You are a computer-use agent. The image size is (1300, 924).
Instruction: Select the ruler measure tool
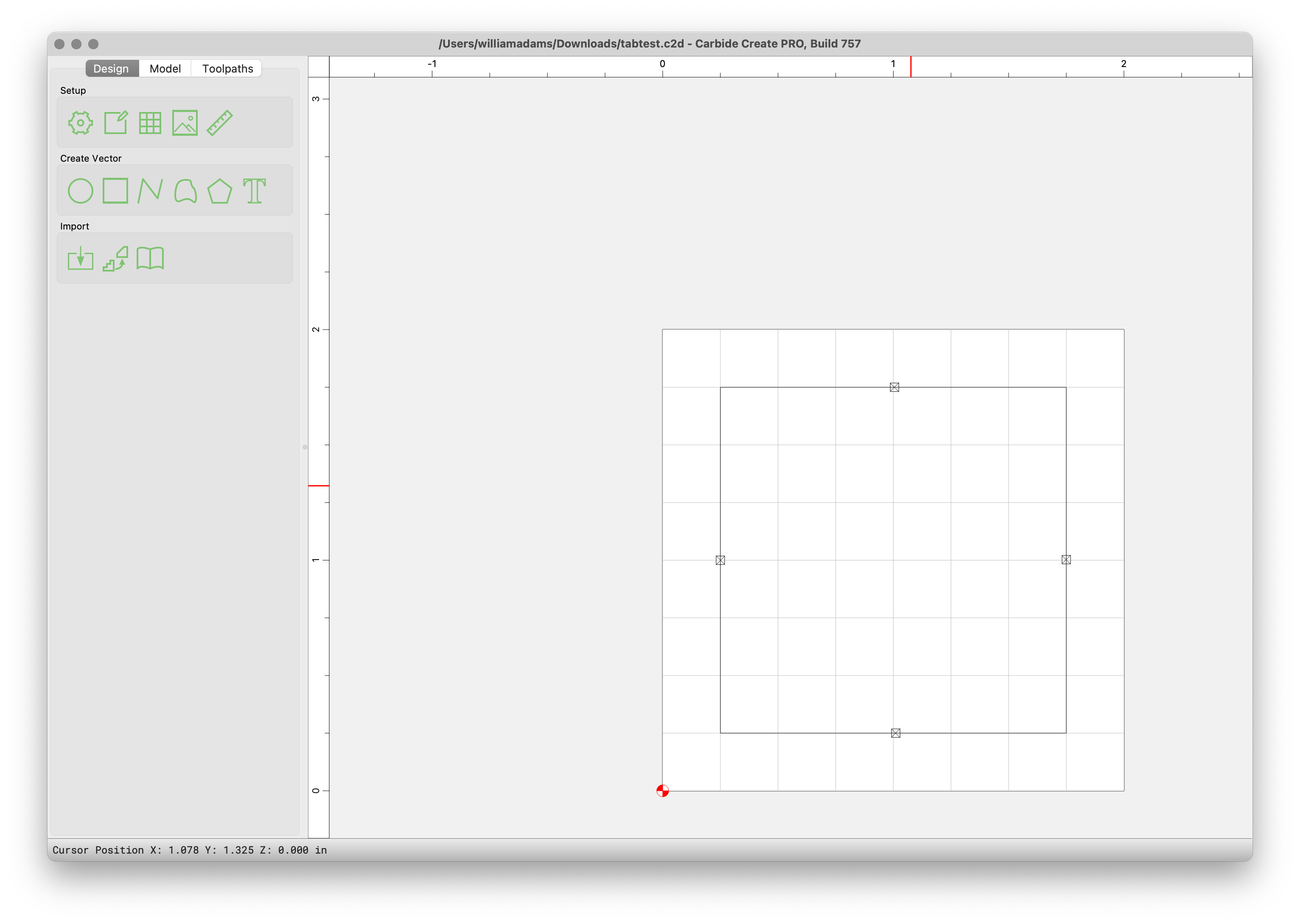[x=220, y=123]
